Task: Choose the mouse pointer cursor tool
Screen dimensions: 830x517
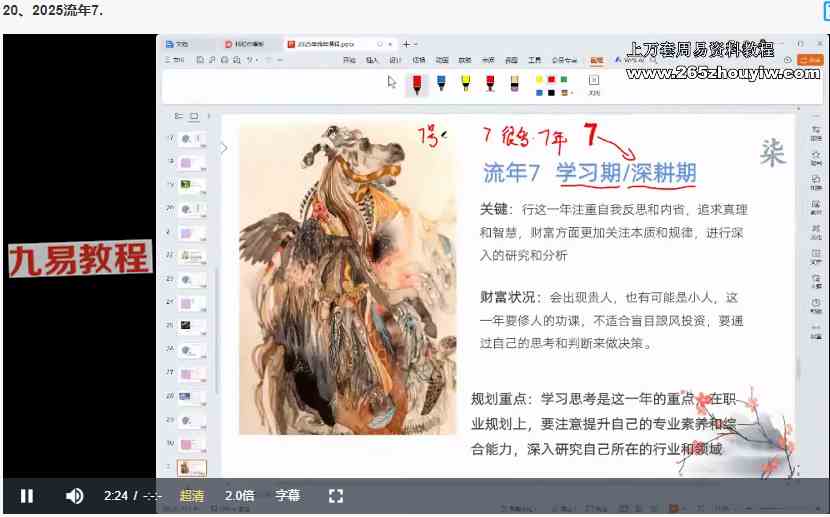Action: [392, 83]
